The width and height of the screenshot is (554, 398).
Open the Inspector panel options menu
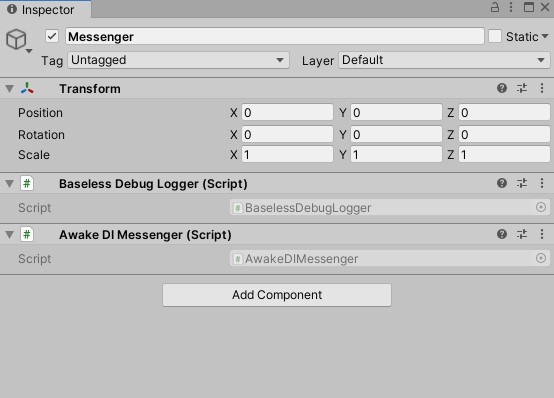tap(511, 7)
